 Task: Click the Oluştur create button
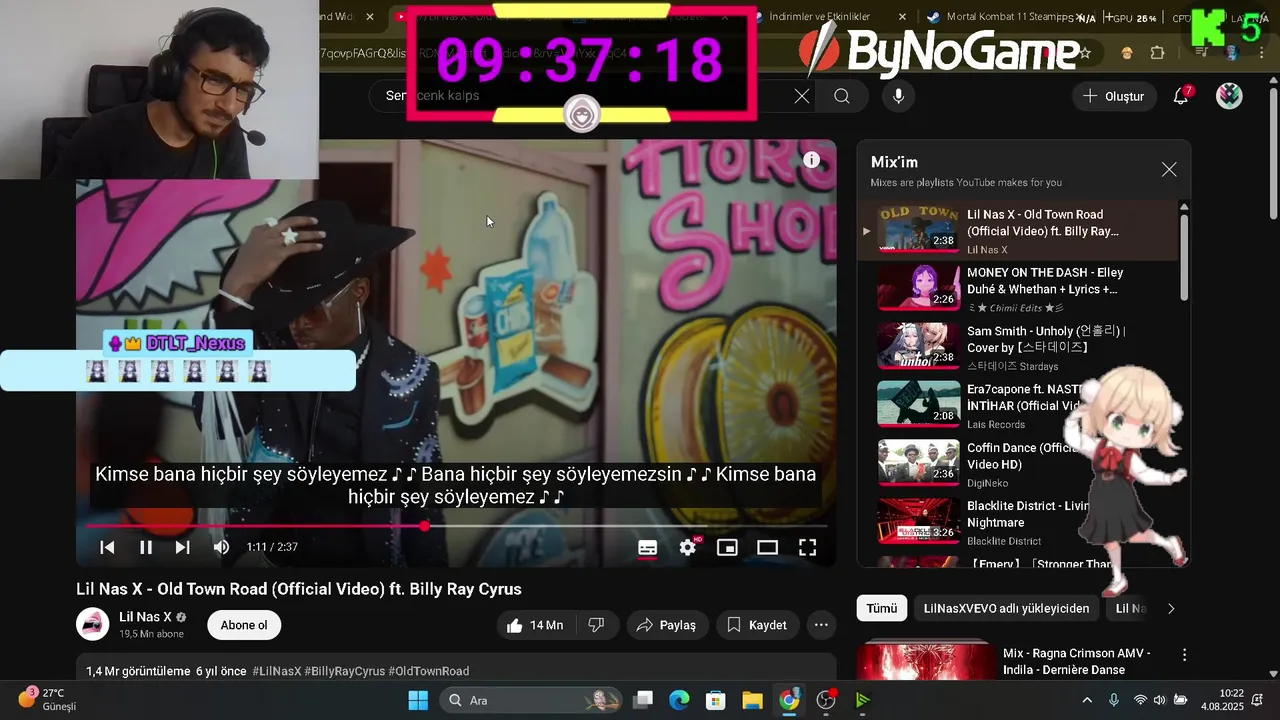click(1114, 96)
